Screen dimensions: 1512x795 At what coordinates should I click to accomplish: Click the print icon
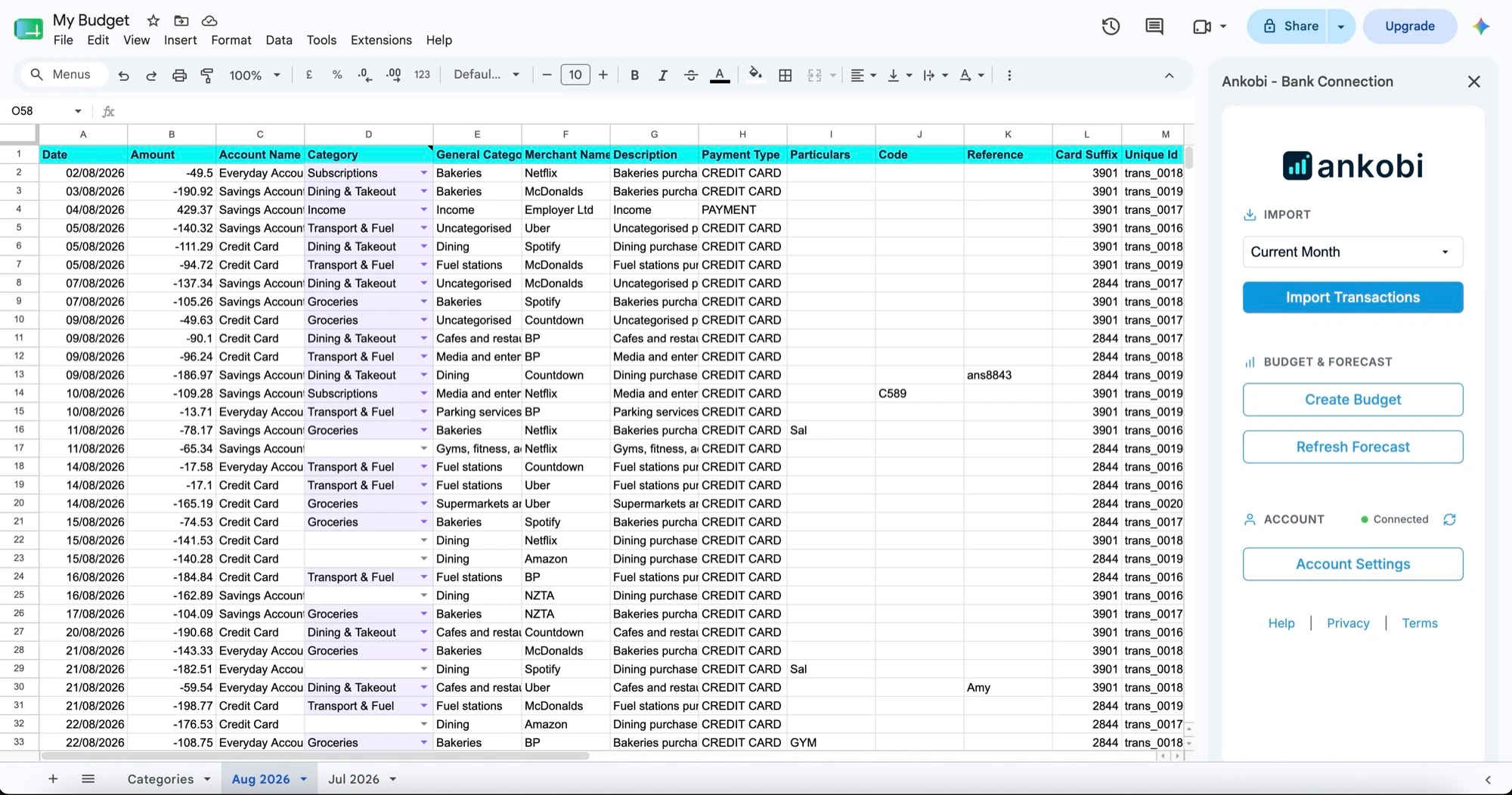point(179,76)
